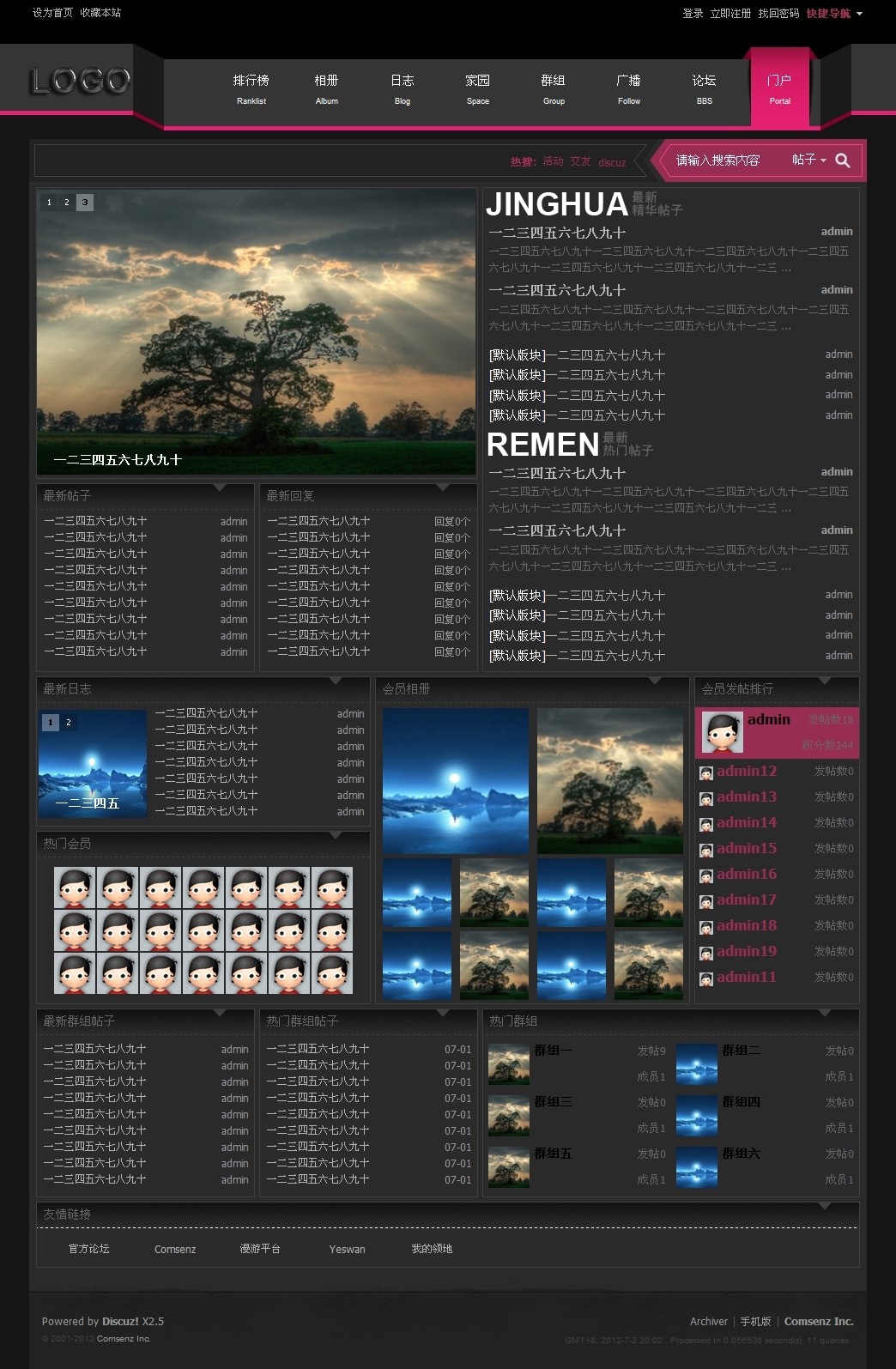
Task: Click the 群组一 group name
Action: click(553, 1051)
